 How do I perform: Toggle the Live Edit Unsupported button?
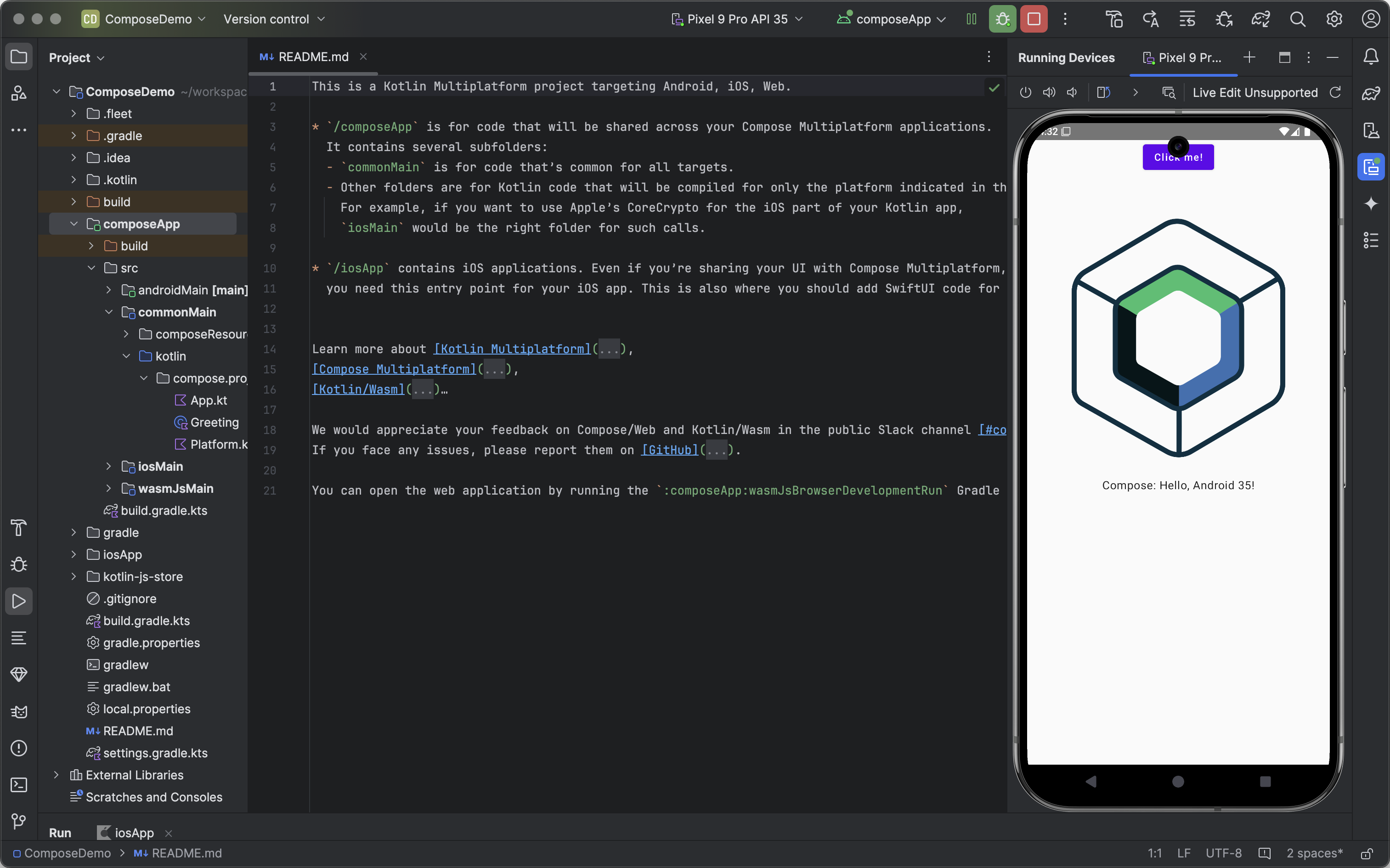[x=1254, y=92]
